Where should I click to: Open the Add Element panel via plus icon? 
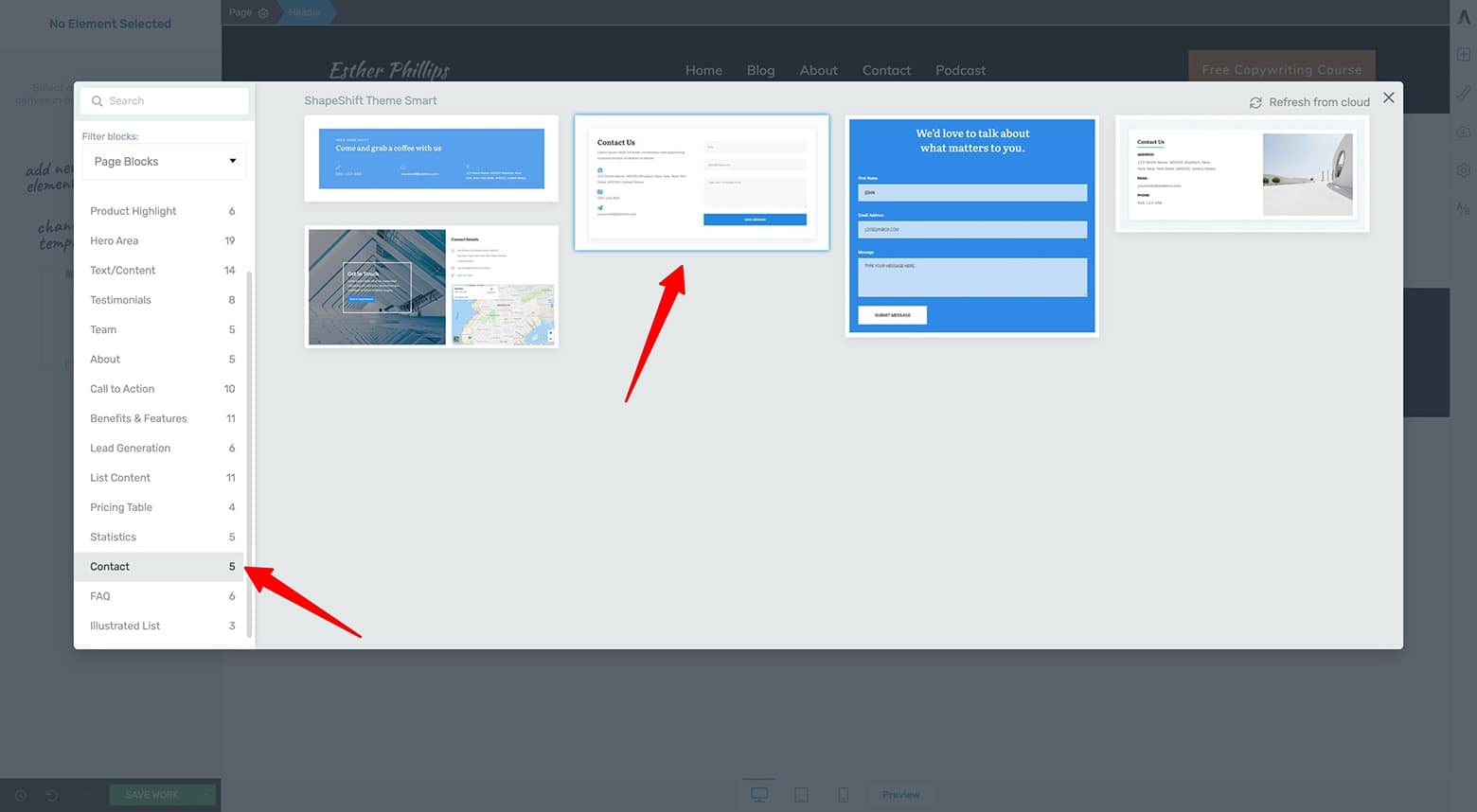(1464, 54)
